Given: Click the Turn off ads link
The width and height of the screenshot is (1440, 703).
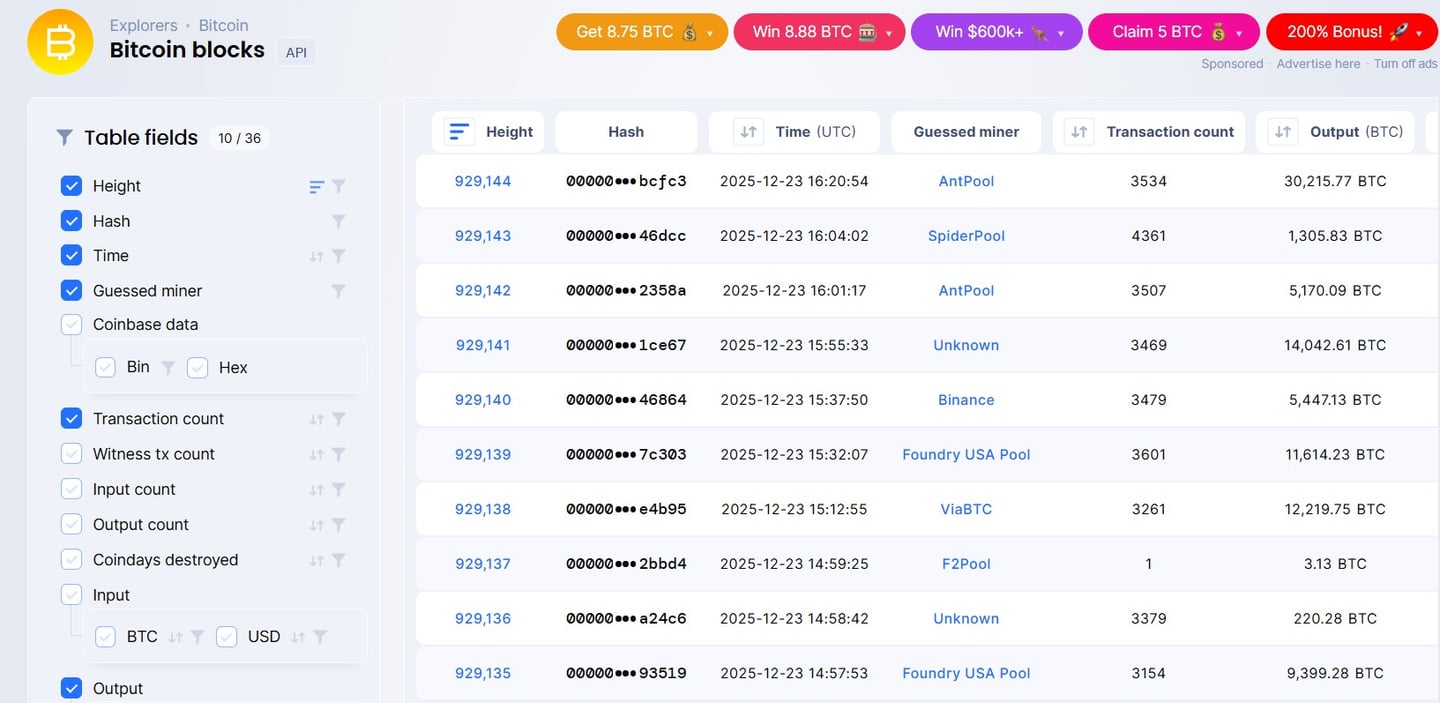Looking at the screenshot, I should coord(1405,63).
